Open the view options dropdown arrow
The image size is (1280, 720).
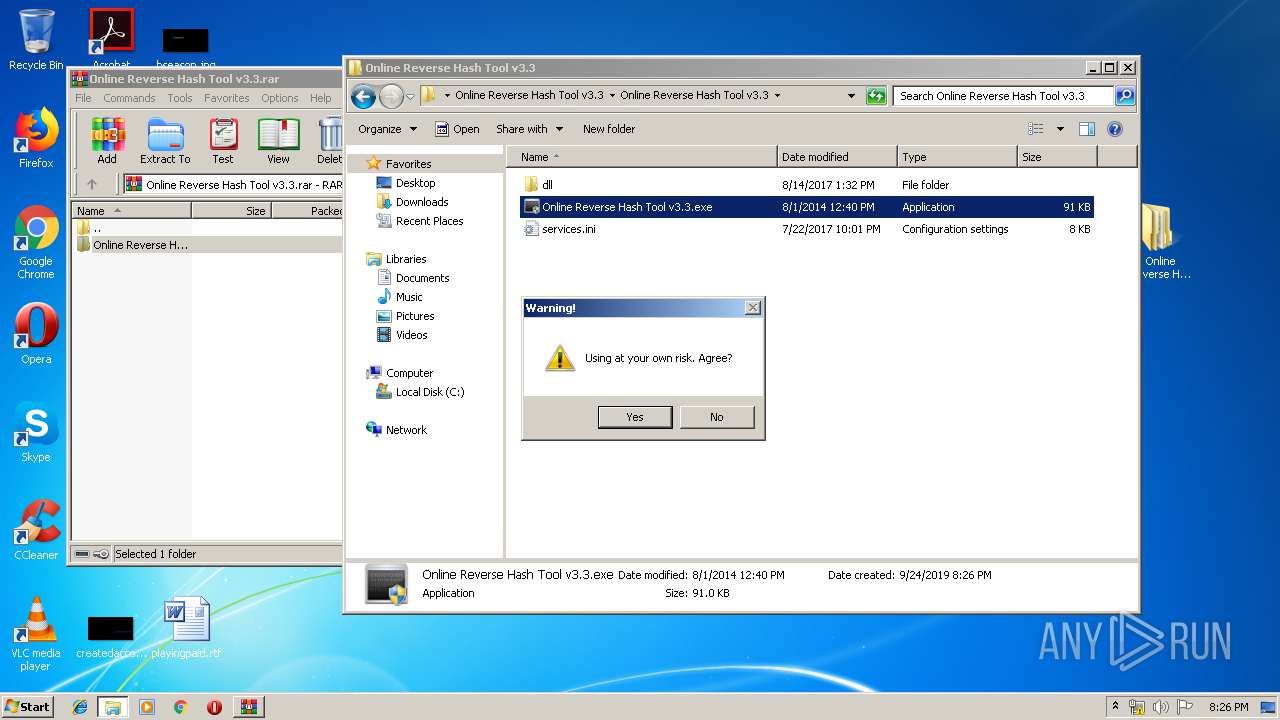[x=1060, y=129]
